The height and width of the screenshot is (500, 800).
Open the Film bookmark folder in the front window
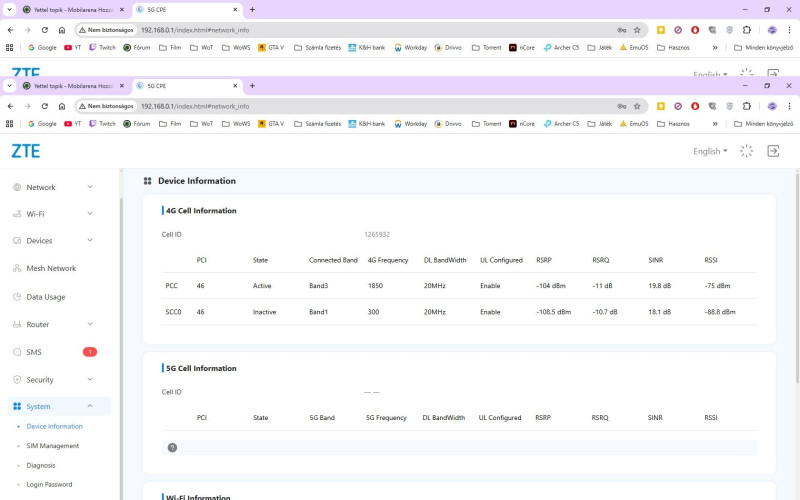pos(170,123)
